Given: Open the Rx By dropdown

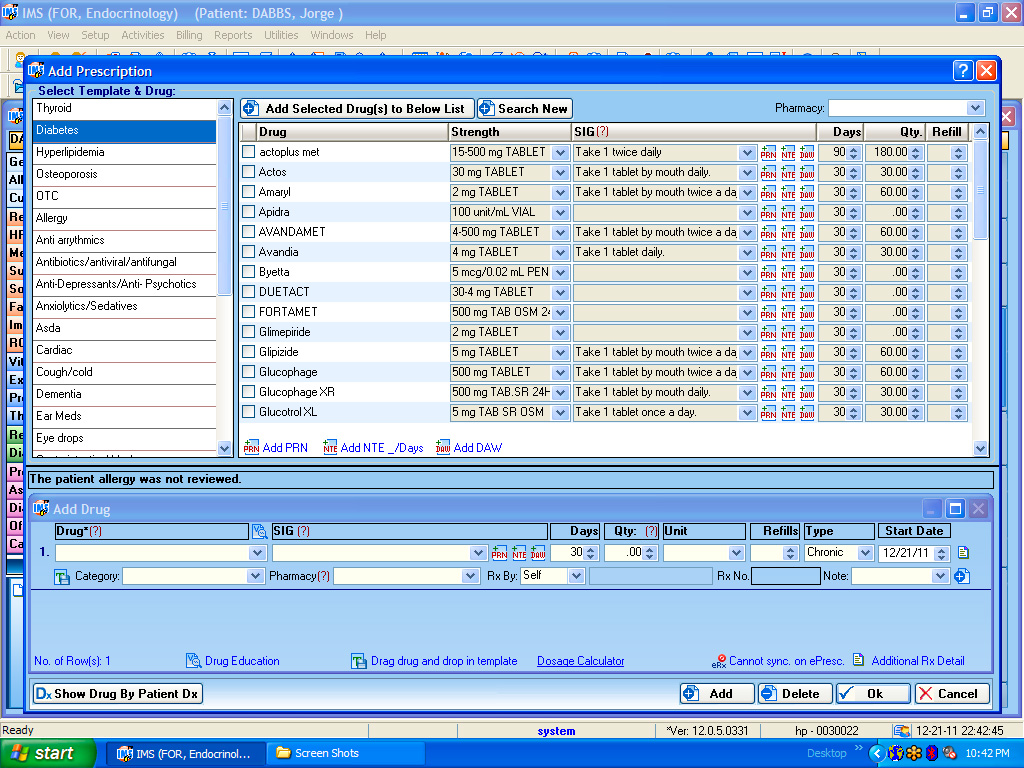Looking at the screenshot, I should pos(576,576).
